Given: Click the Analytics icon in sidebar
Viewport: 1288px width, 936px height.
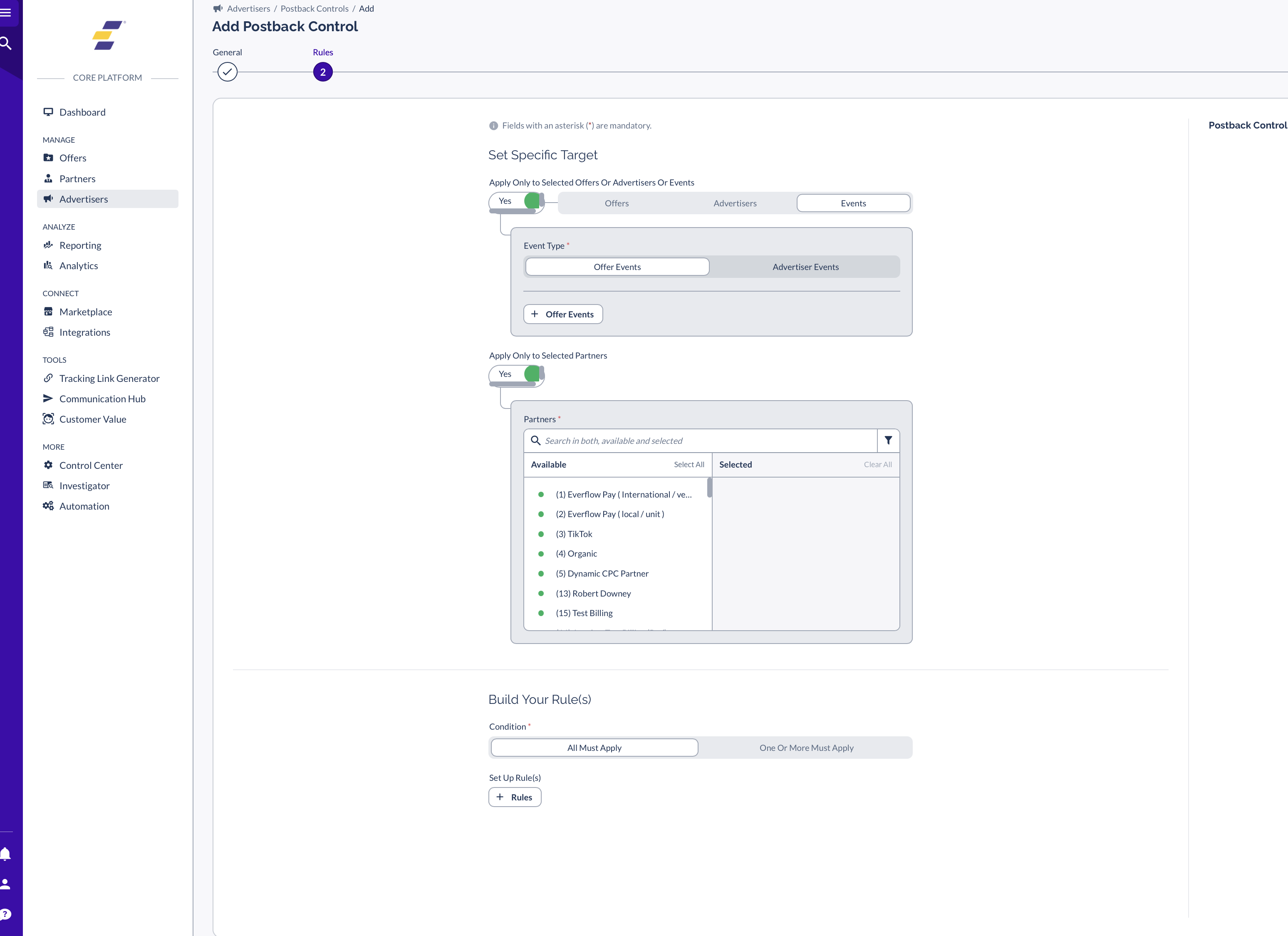Looking at the screenshot, I should pos(48,265).
